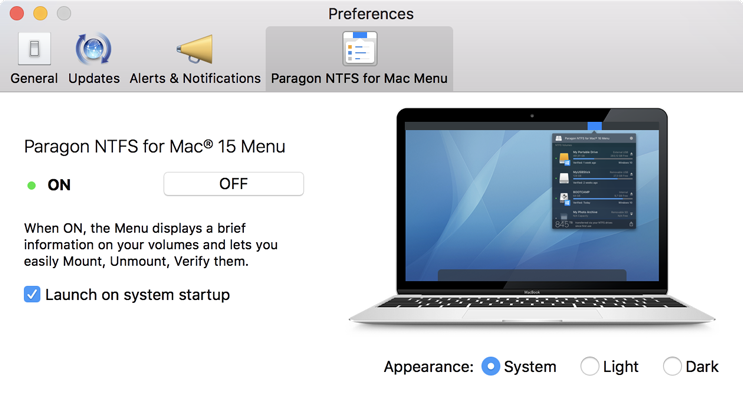Open the General preferences switch icon
743x413 pixels.
34,48
